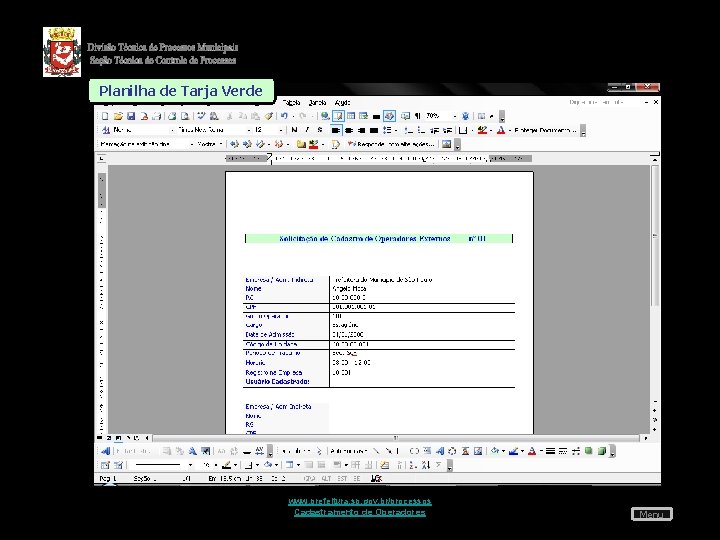Create a new blank document
This screenshot has width=720, height=540.
[105, 116]
